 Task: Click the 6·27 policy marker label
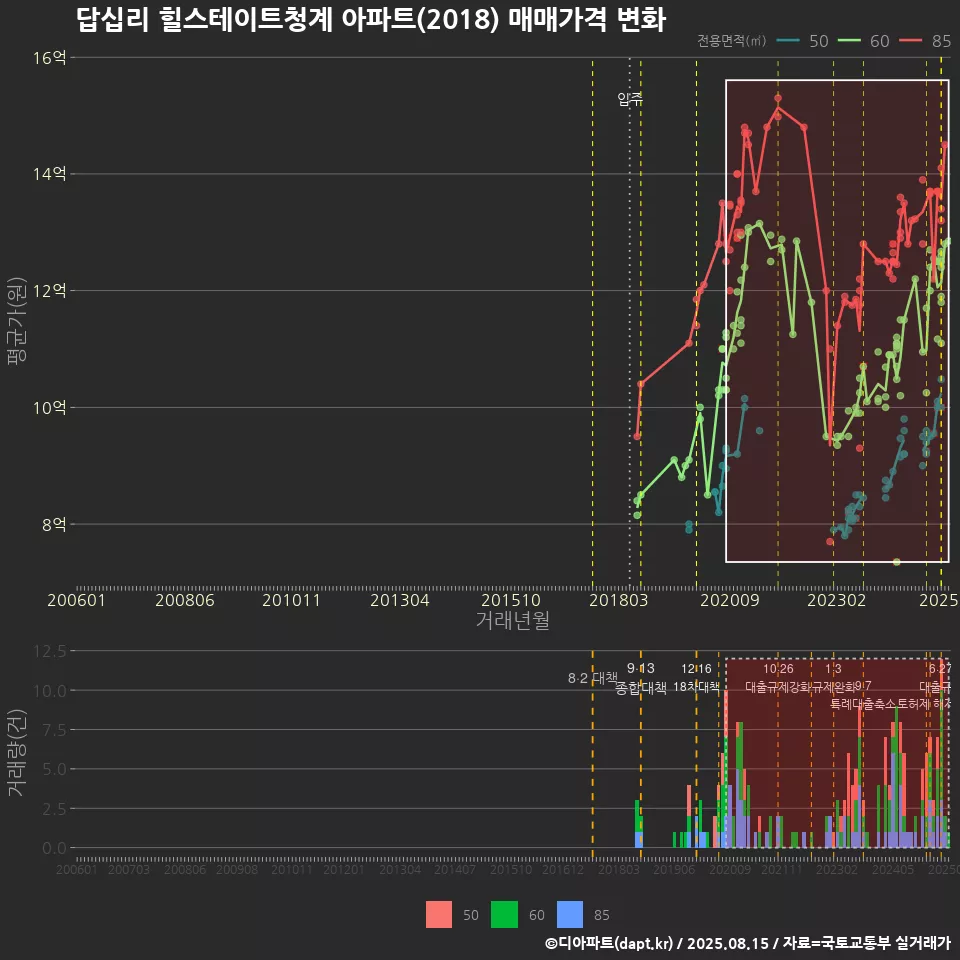[x=940, y=669]
